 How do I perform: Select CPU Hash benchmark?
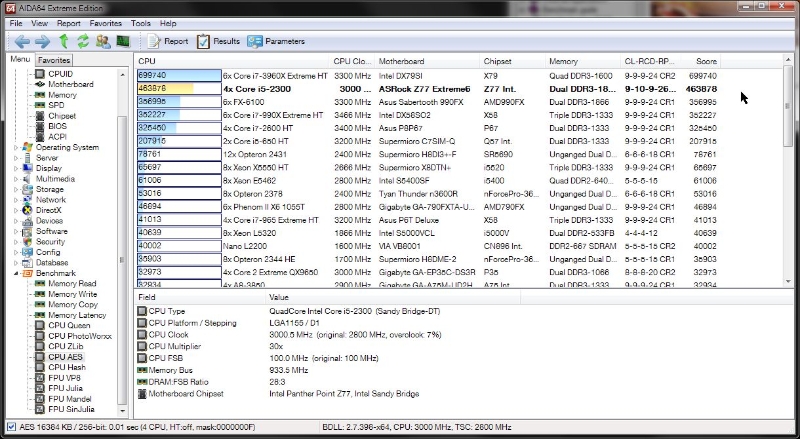pos(67,368)
